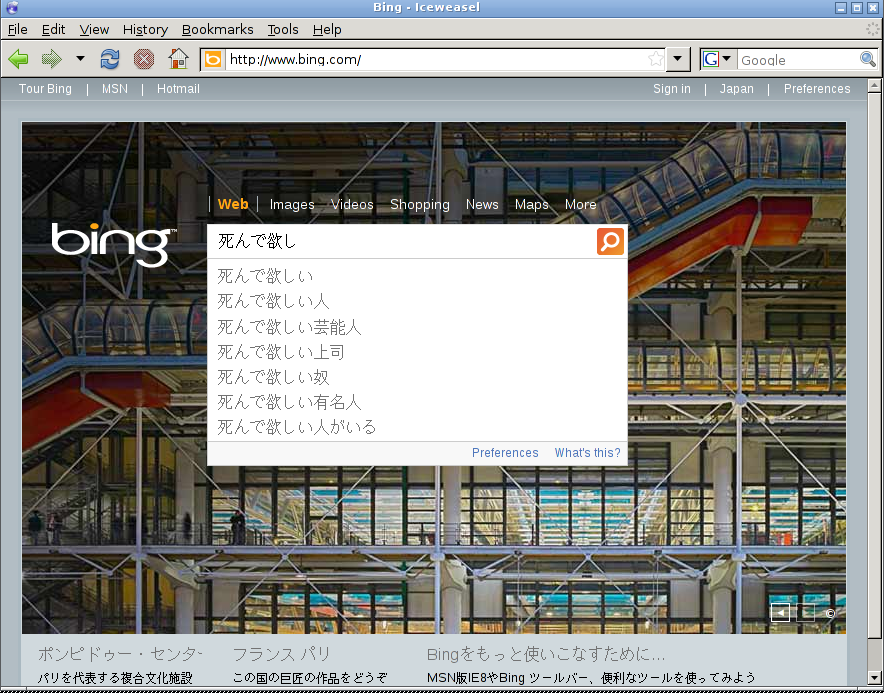Viewport: 884px width, 693px height.
Task: Click the red Stop loading button
Action: (x=144, y=59)
